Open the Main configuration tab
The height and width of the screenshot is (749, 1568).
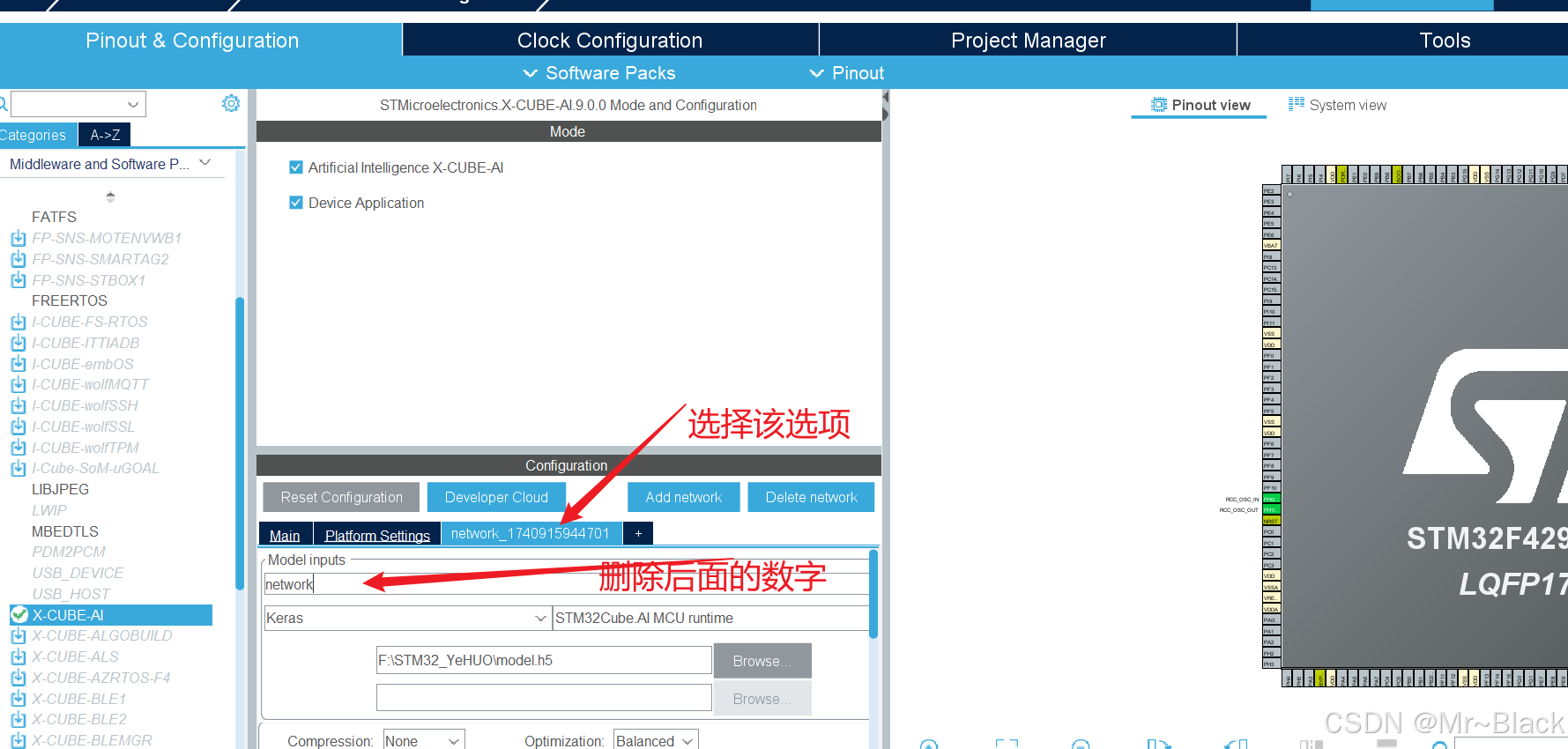click(285, 534)
